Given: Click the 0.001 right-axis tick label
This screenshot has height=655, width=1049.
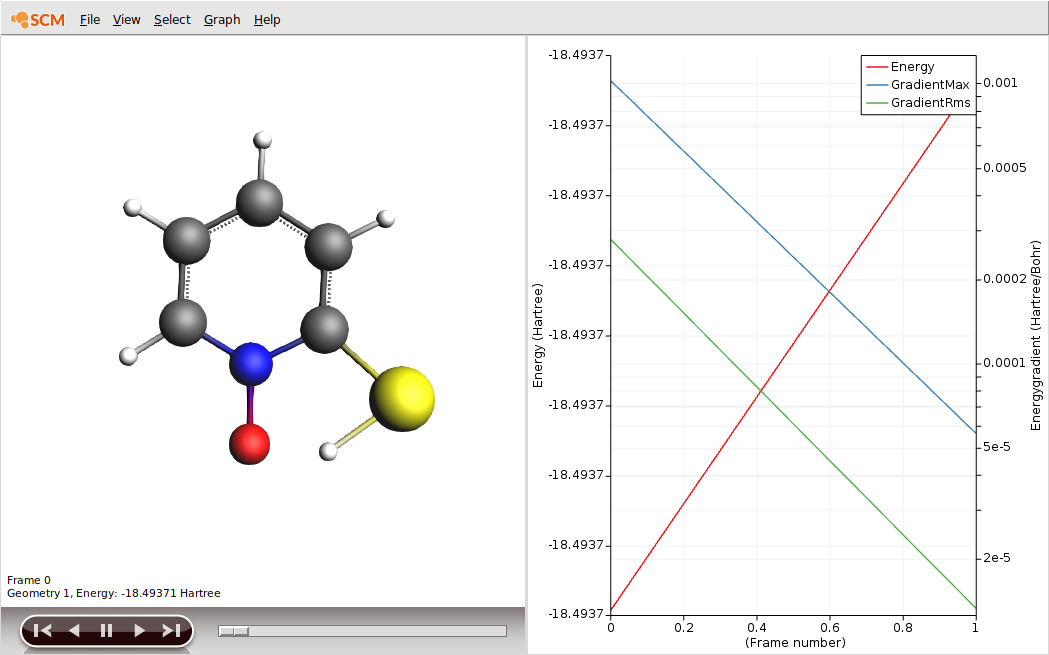Looking at the screenshot, I should pyautogui.click(x=1000, y=83).
